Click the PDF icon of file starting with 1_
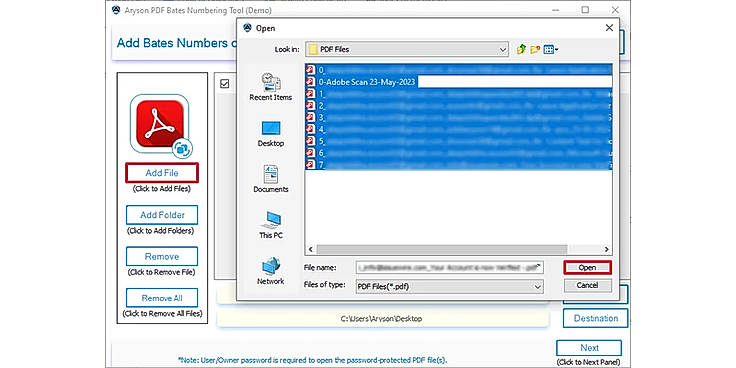Image resolution: width=736 pixels, height=368 pixels. (310, 94)
